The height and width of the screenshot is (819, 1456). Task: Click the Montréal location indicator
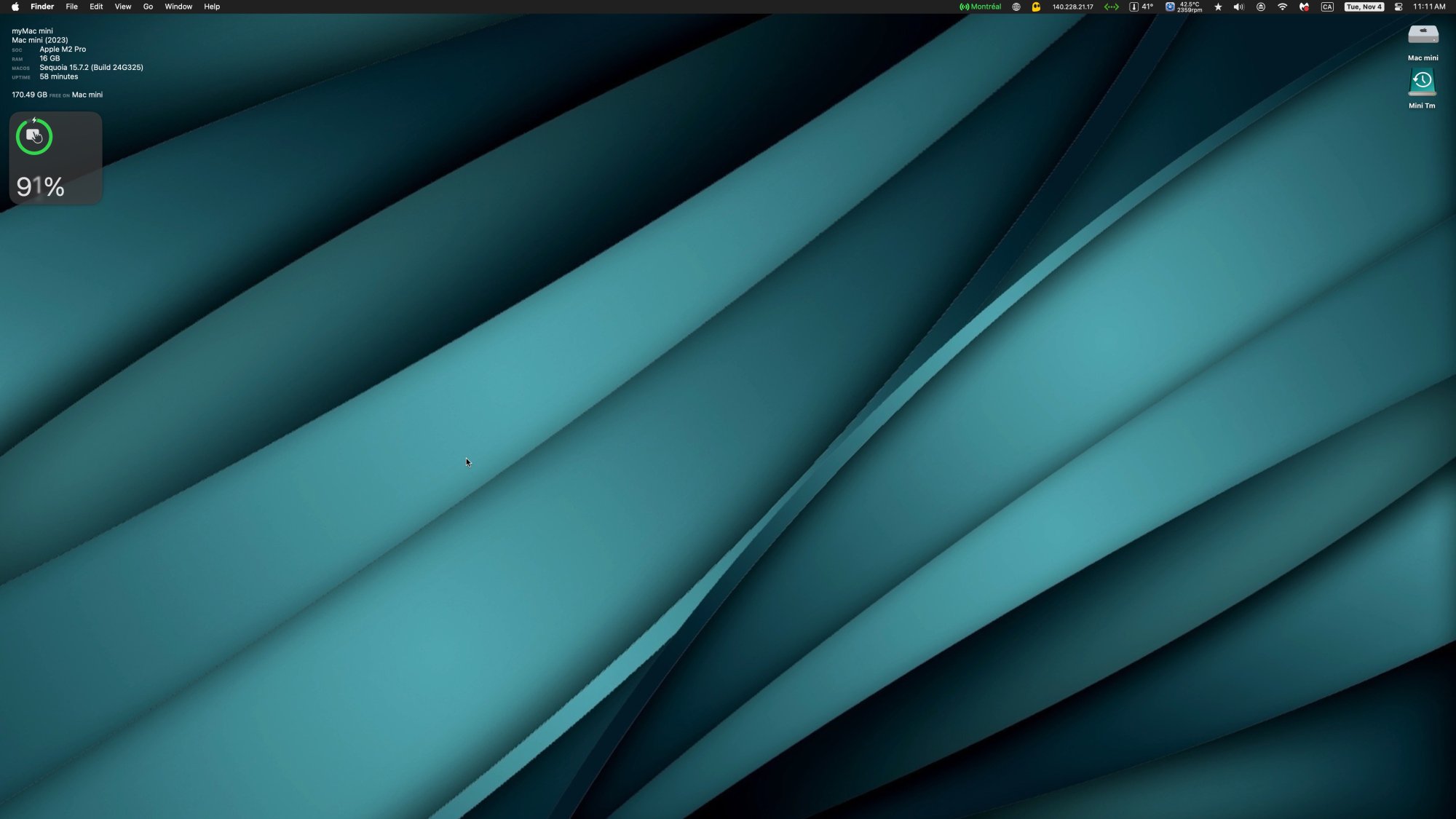point(980,7)
